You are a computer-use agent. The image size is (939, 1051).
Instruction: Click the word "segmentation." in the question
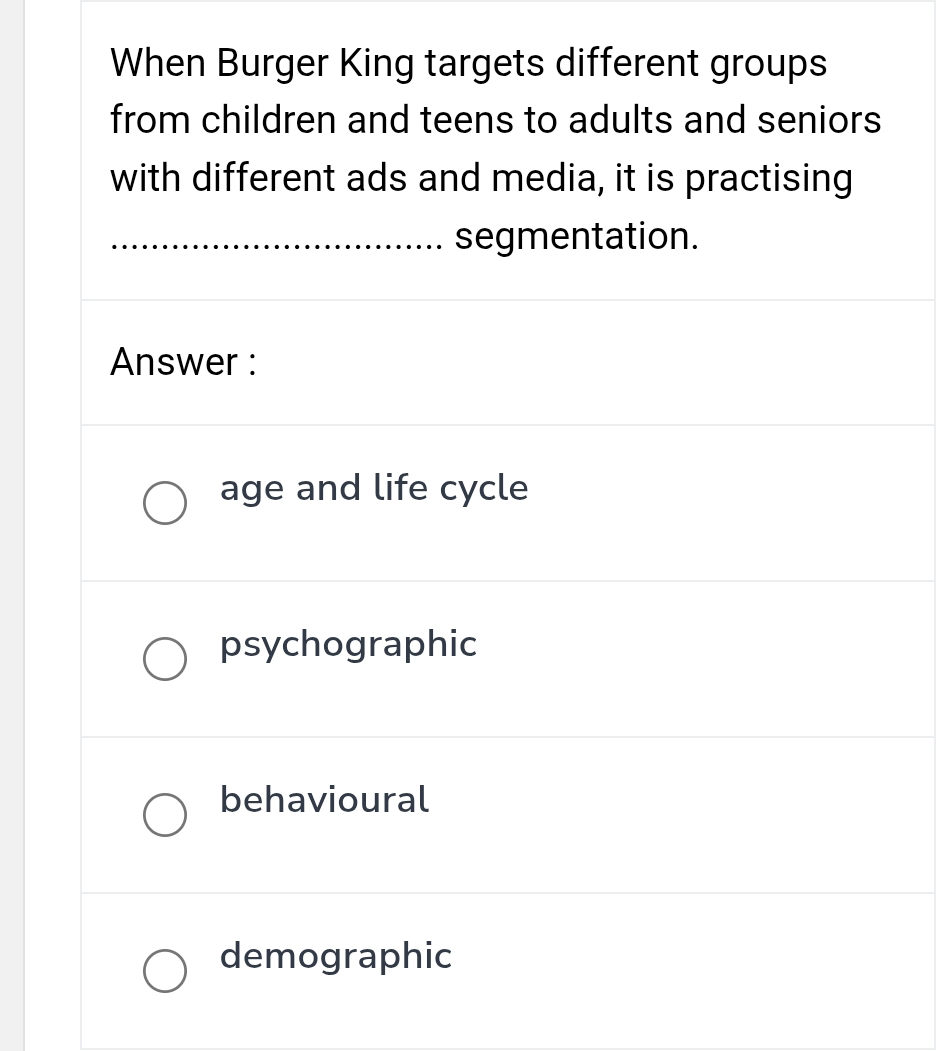(x=576, y=237)
